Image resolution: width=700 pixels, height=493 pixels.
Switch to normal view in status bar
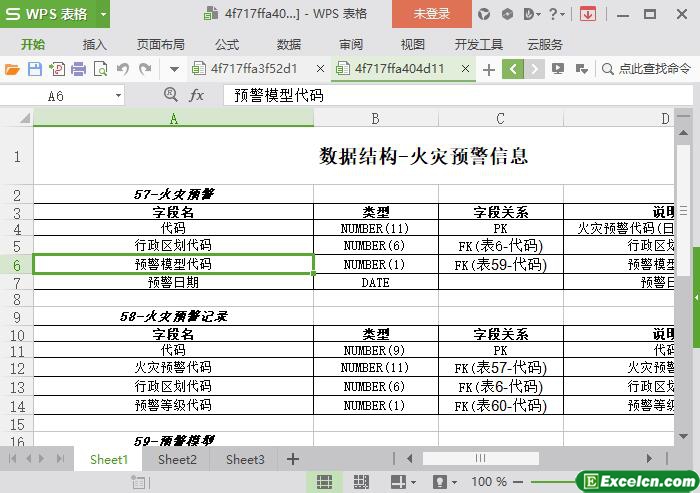(324, 482)
